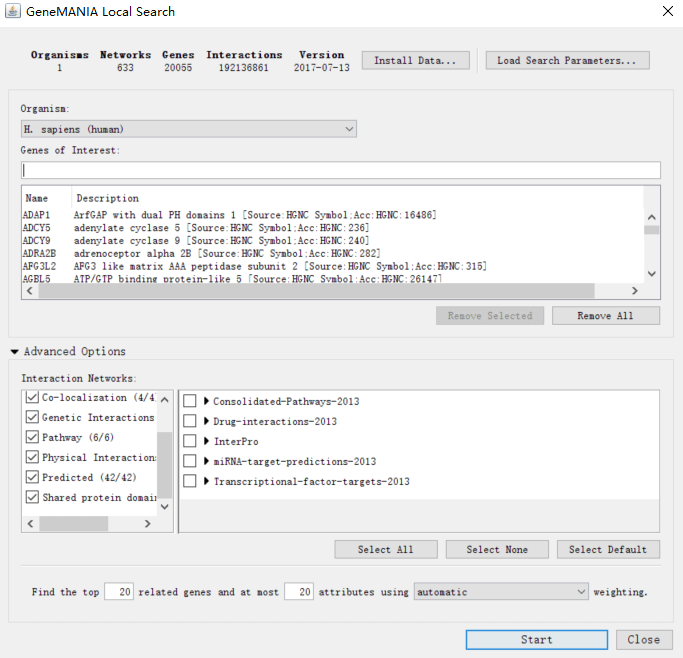Image resolution: width=683 pixels, height=658 pixels.
Task: Select the AGBL5 gene row
Action: pos(333,278)
